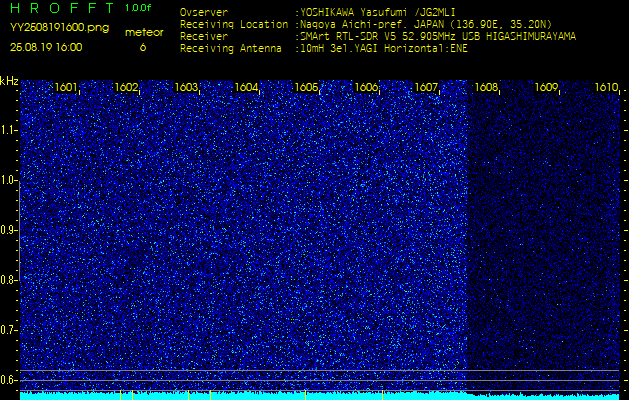The image size is (629, 400).
Task: Click the 0.9 frequency axis label
Action: 9,230
